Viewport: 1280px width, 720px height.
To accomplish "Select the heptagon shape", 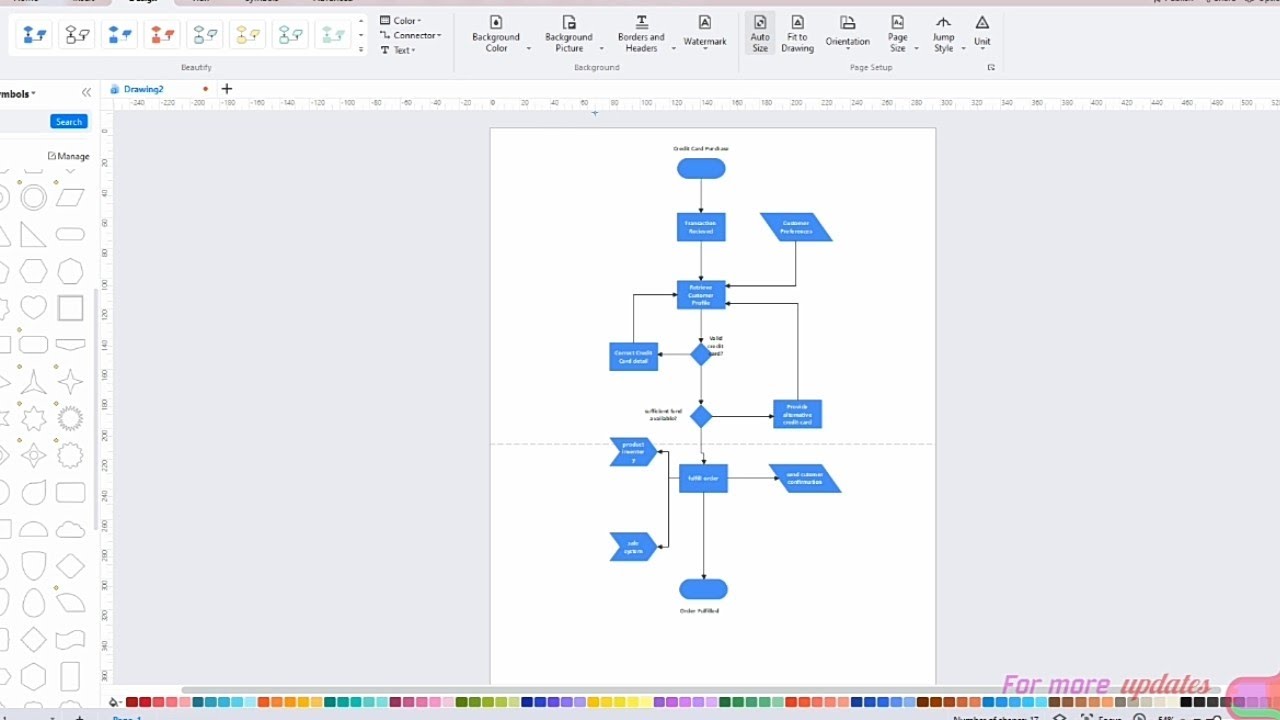I will click(x=70, y=271).
